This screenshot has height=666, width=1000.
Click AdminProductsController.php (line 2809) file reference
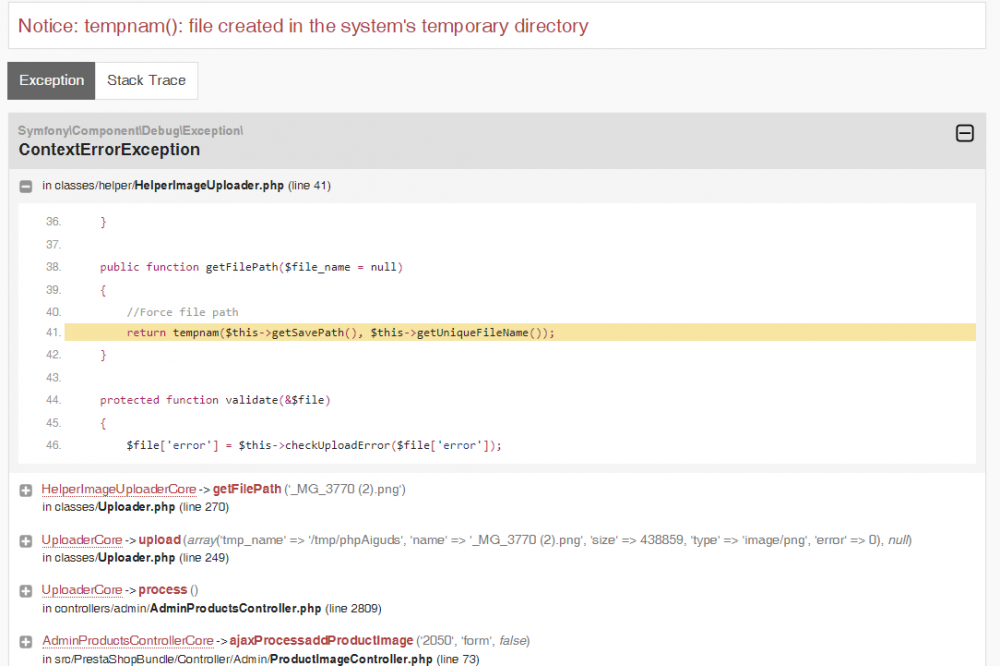[x=235, y=608]
